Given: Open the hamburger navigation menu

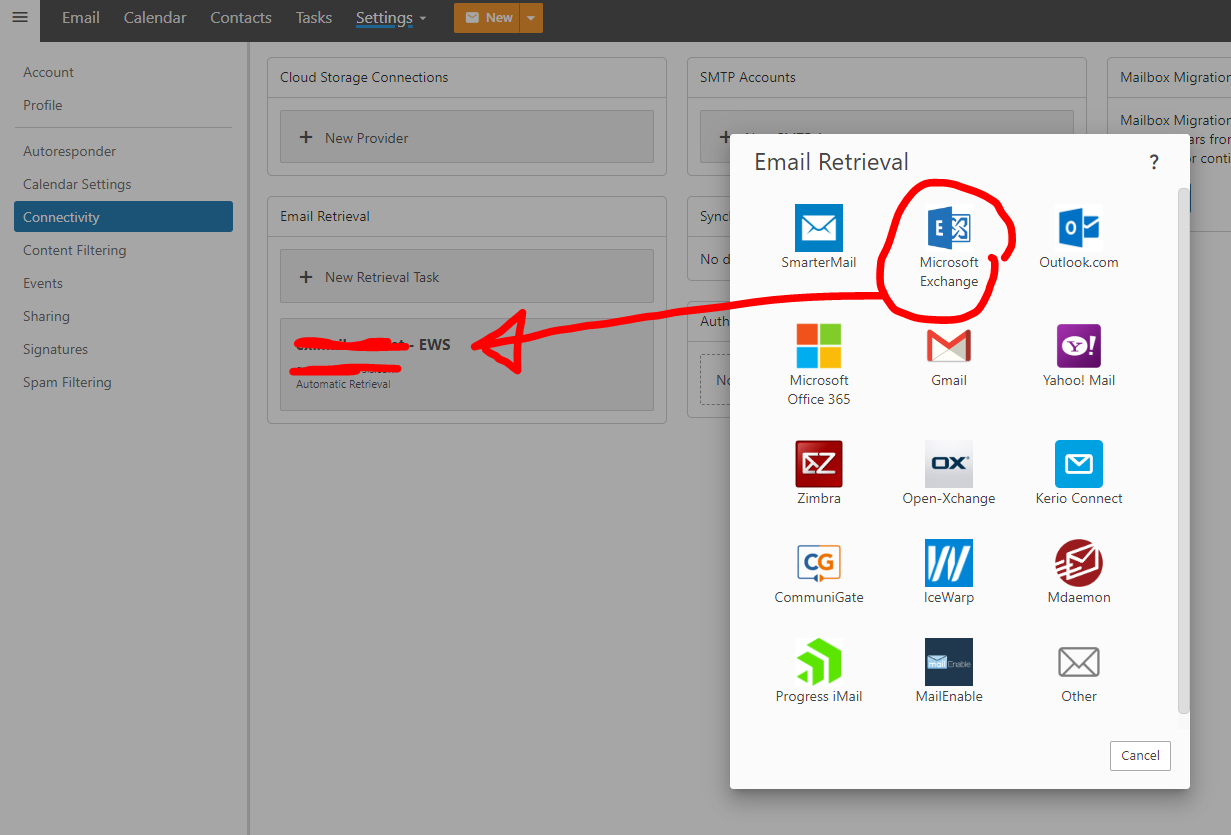Looking at the screenshot, I should pos(20,18).
